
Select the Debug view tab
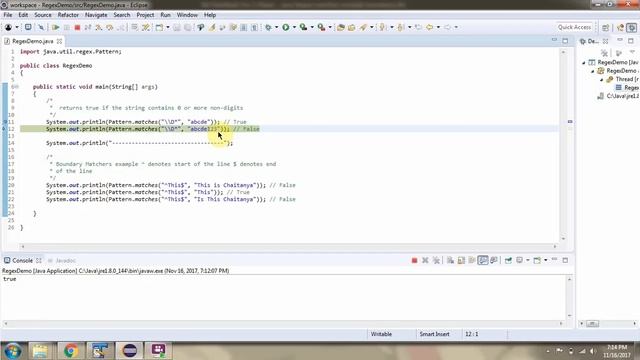click(x=590, y=41)
